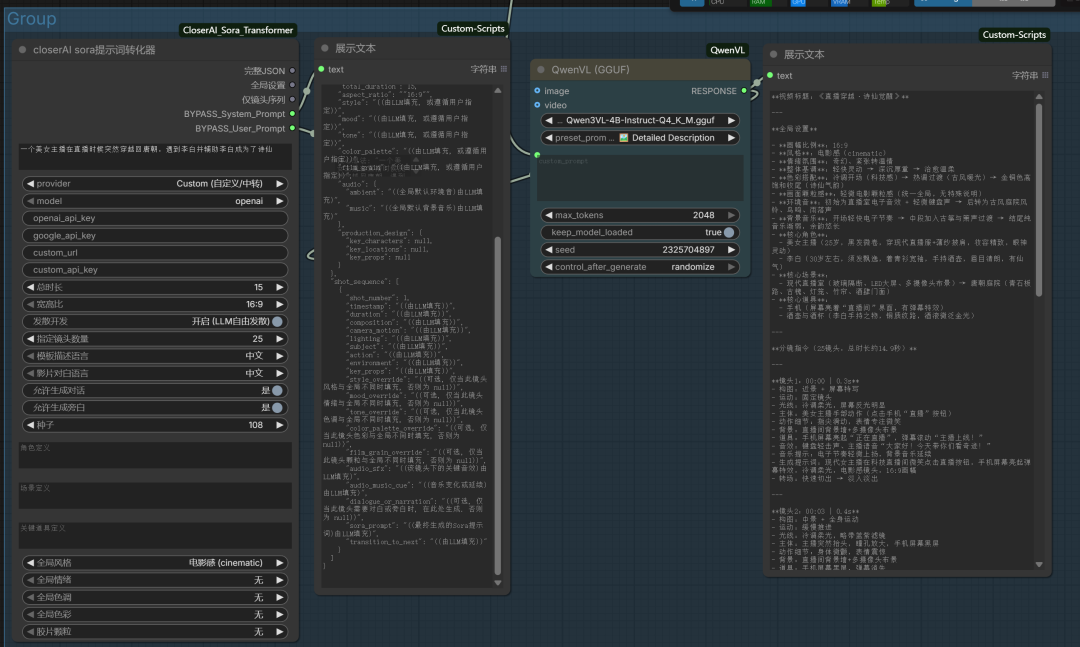The width and height of the screenshot is (1080, 647).
Task: Click the BYPASS_System_Prompt output port
Action: point(292,114)
